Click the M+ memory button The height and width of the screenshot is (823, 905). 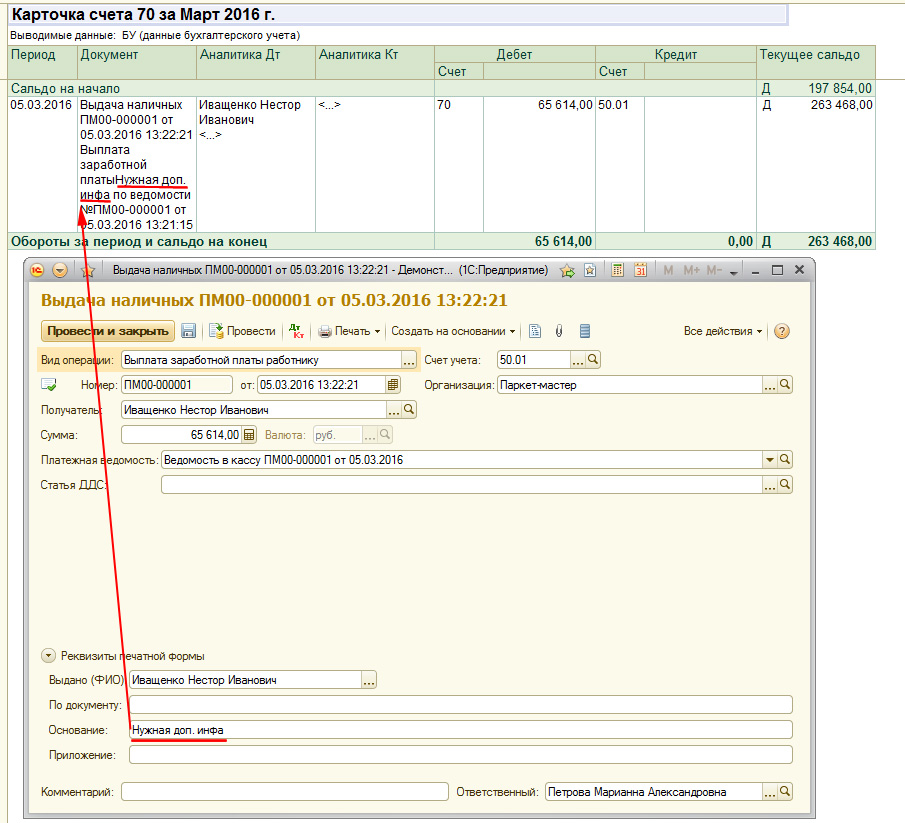tap(691, 270)
